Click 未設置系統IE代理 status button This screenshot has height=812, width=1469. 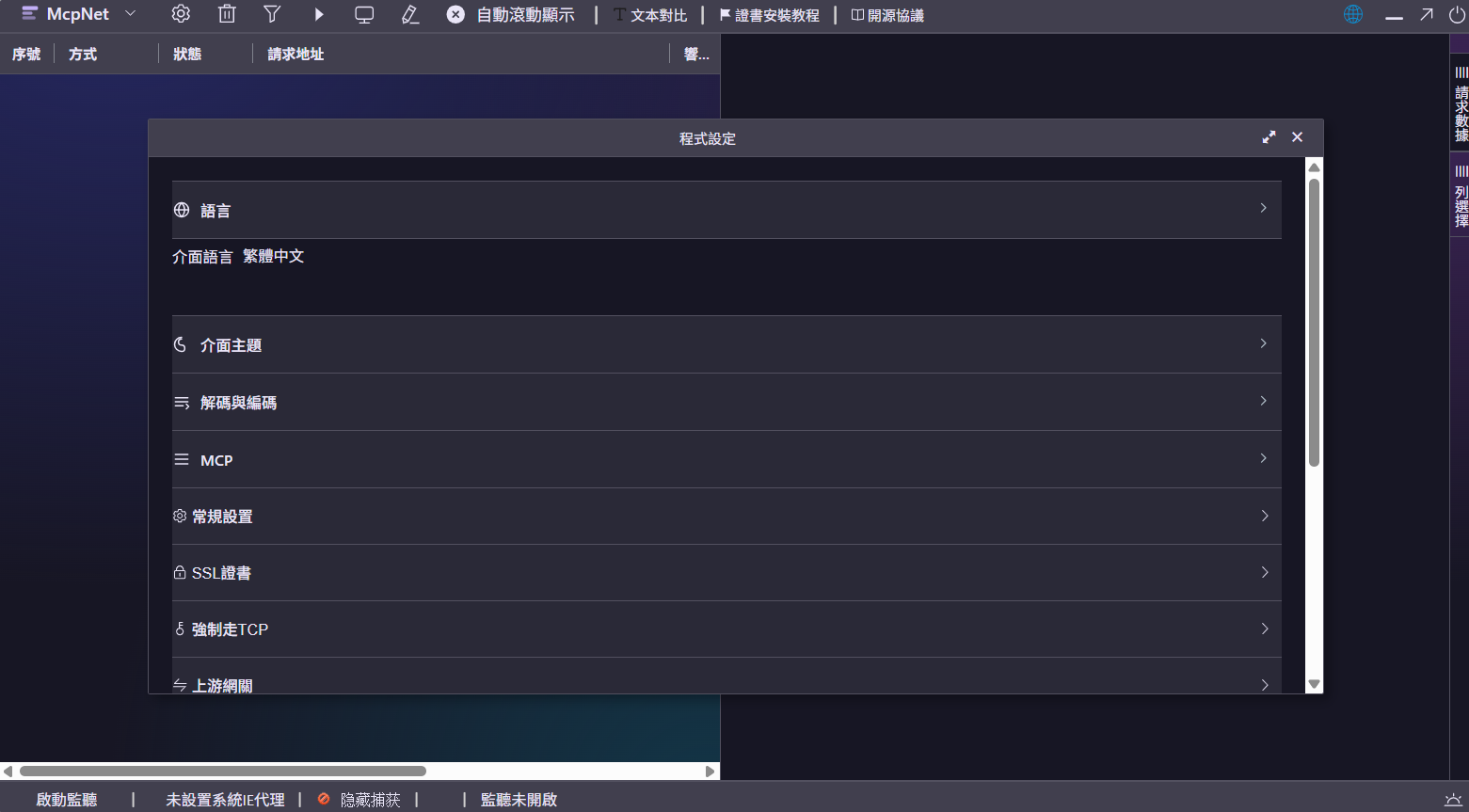tap(225, 800)
